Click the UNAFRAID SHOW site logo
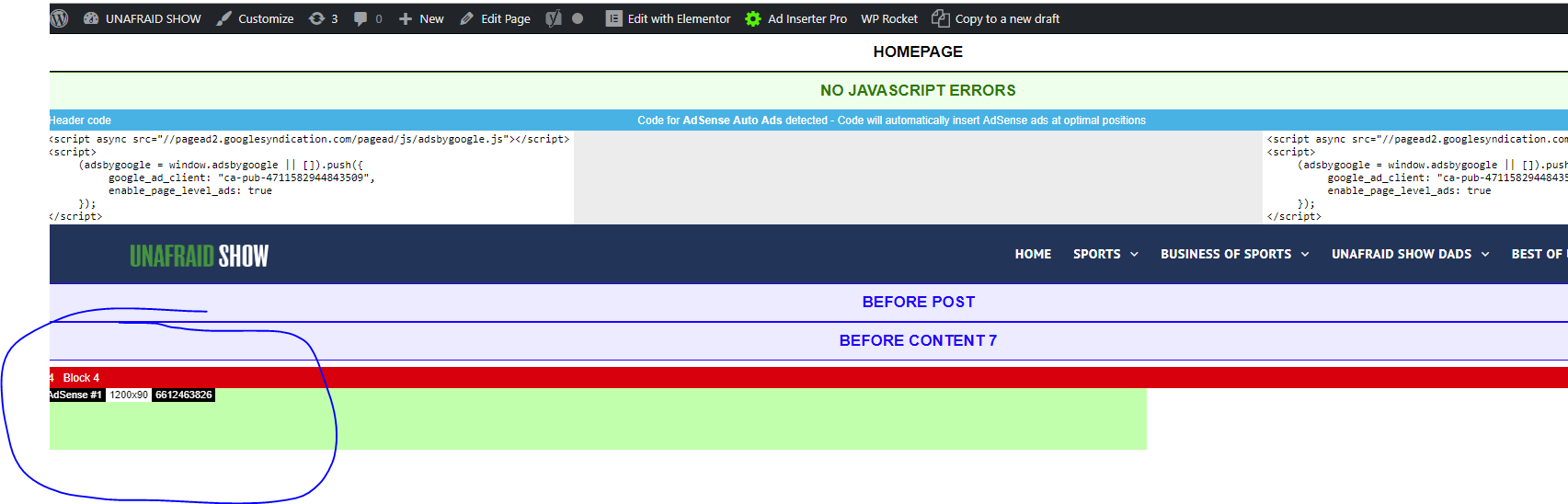Viewport: 1568px width, 504px height. tap(199, 255)
